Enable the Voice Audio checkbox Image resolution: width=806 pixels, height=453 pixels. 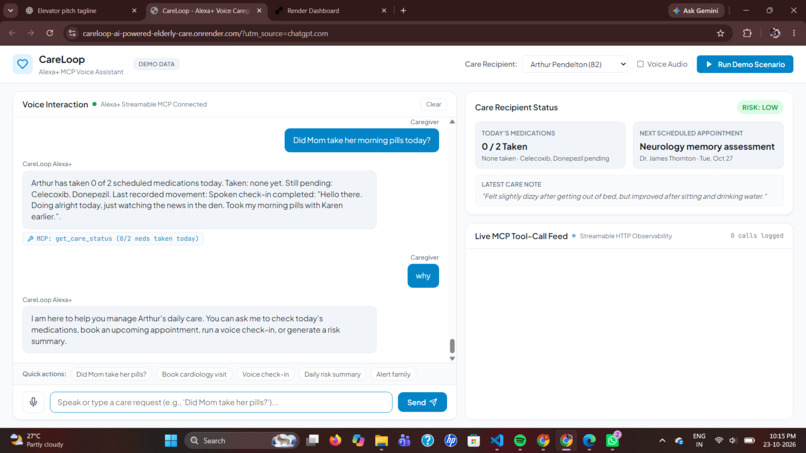(x=640, y=64)
